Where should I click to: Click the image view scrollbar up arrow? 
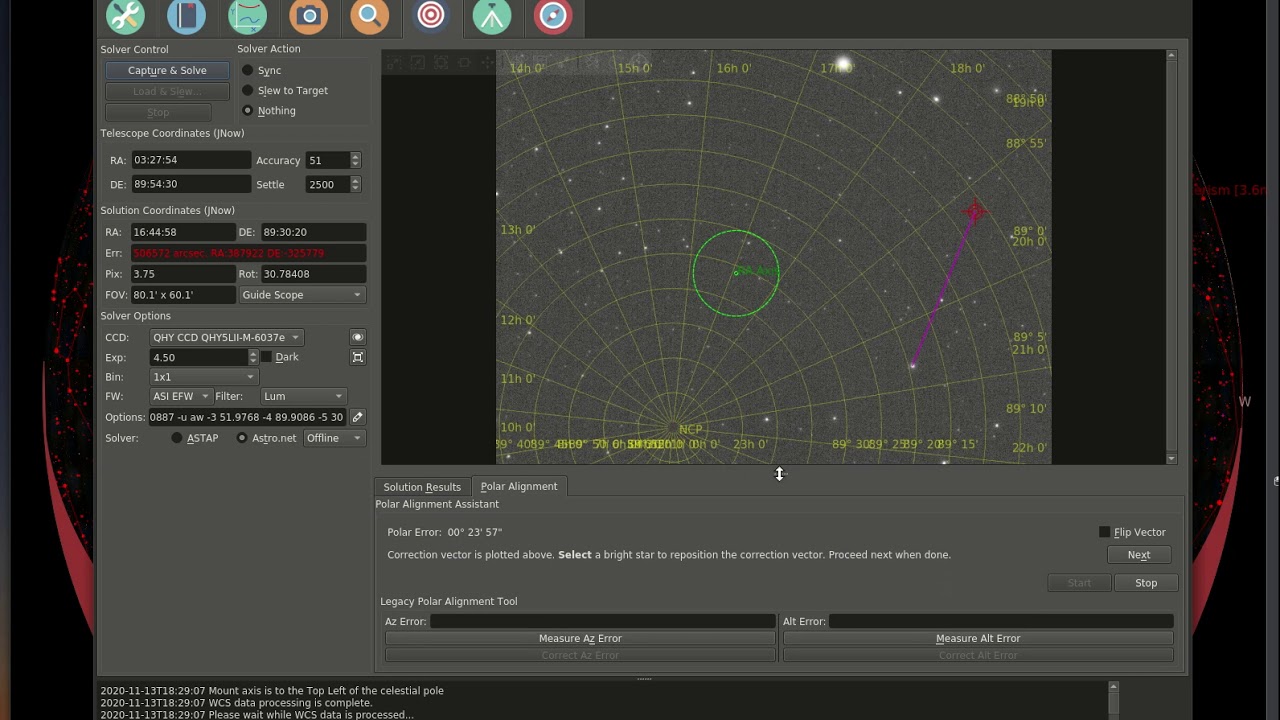tap(1171, 55)
